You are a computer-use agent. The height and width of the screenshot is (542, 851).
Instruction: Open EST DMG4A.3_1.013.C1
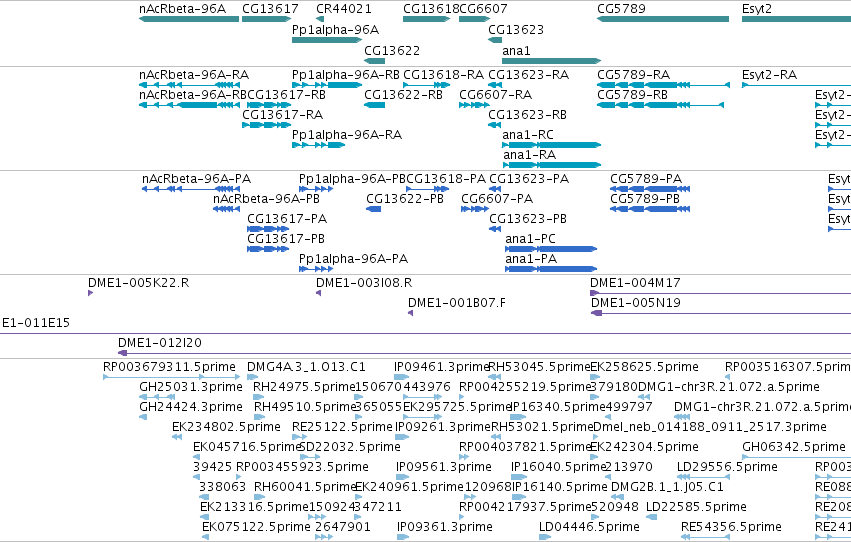click(252, 377)
